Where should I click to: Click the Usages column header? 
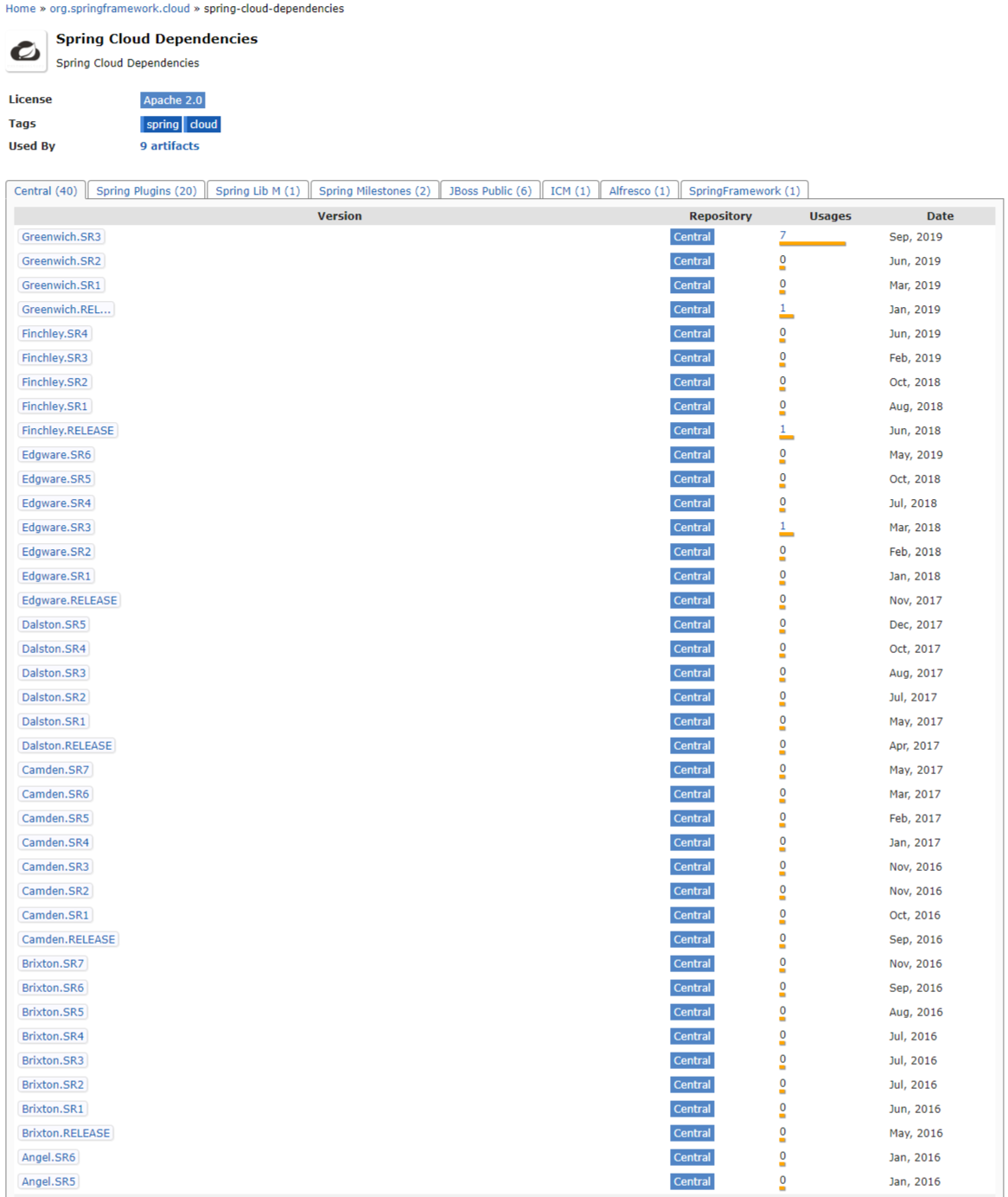(830, 216)
